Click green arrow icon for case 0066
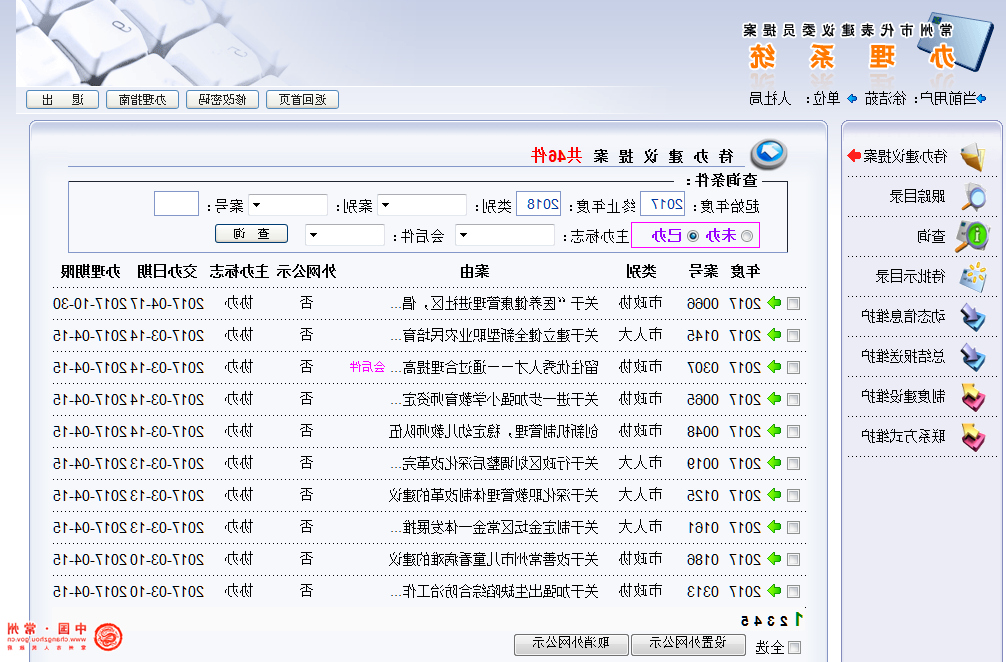 click(774, 303)
